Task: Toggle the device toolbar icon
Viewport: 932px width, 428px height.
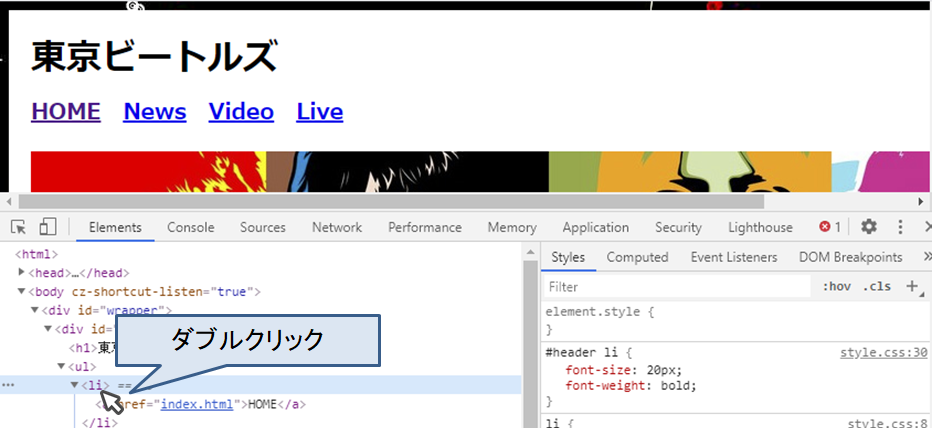Action: click(x=48, y=226)
